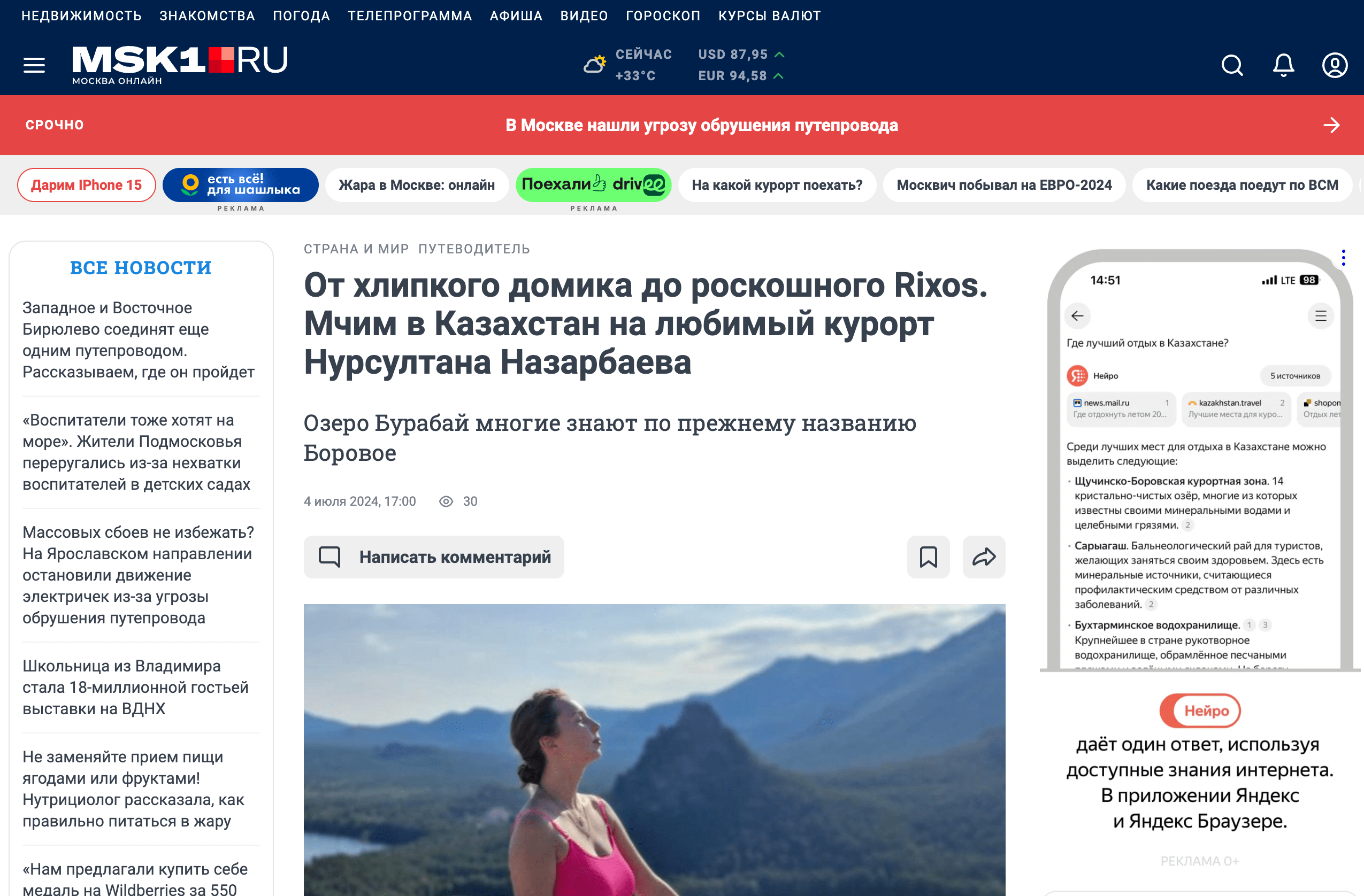Click the user profile icon
Screen dimensions: 1364x896
point(1335,65)
